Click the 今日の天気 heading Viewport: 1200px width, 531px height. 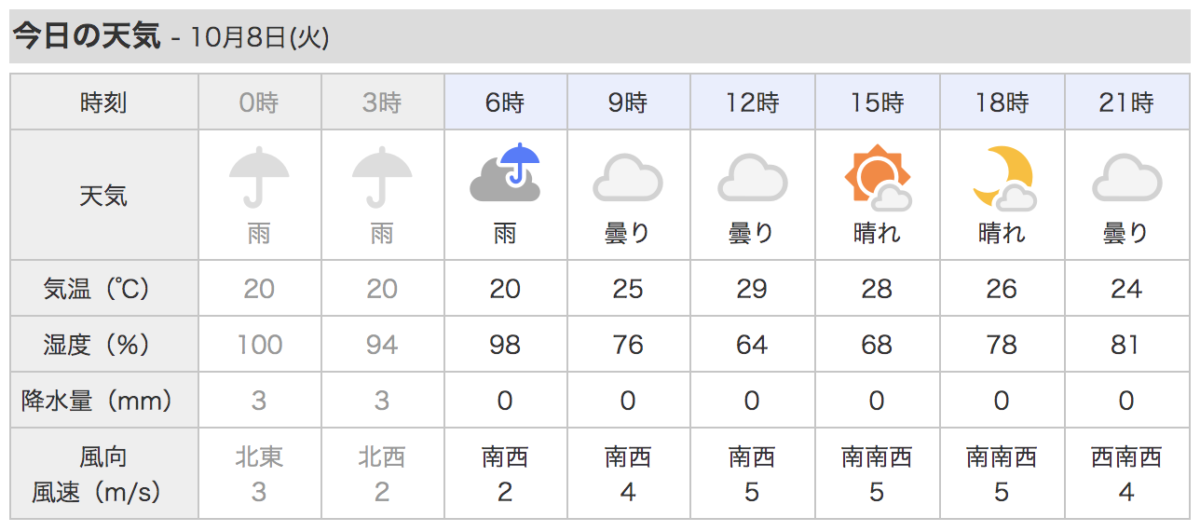pos(86,37)
